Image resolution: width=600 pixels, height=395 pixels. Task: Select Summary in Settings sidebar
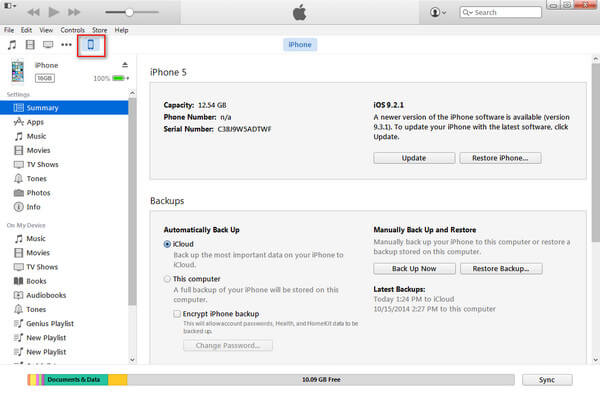coord(64,108)
